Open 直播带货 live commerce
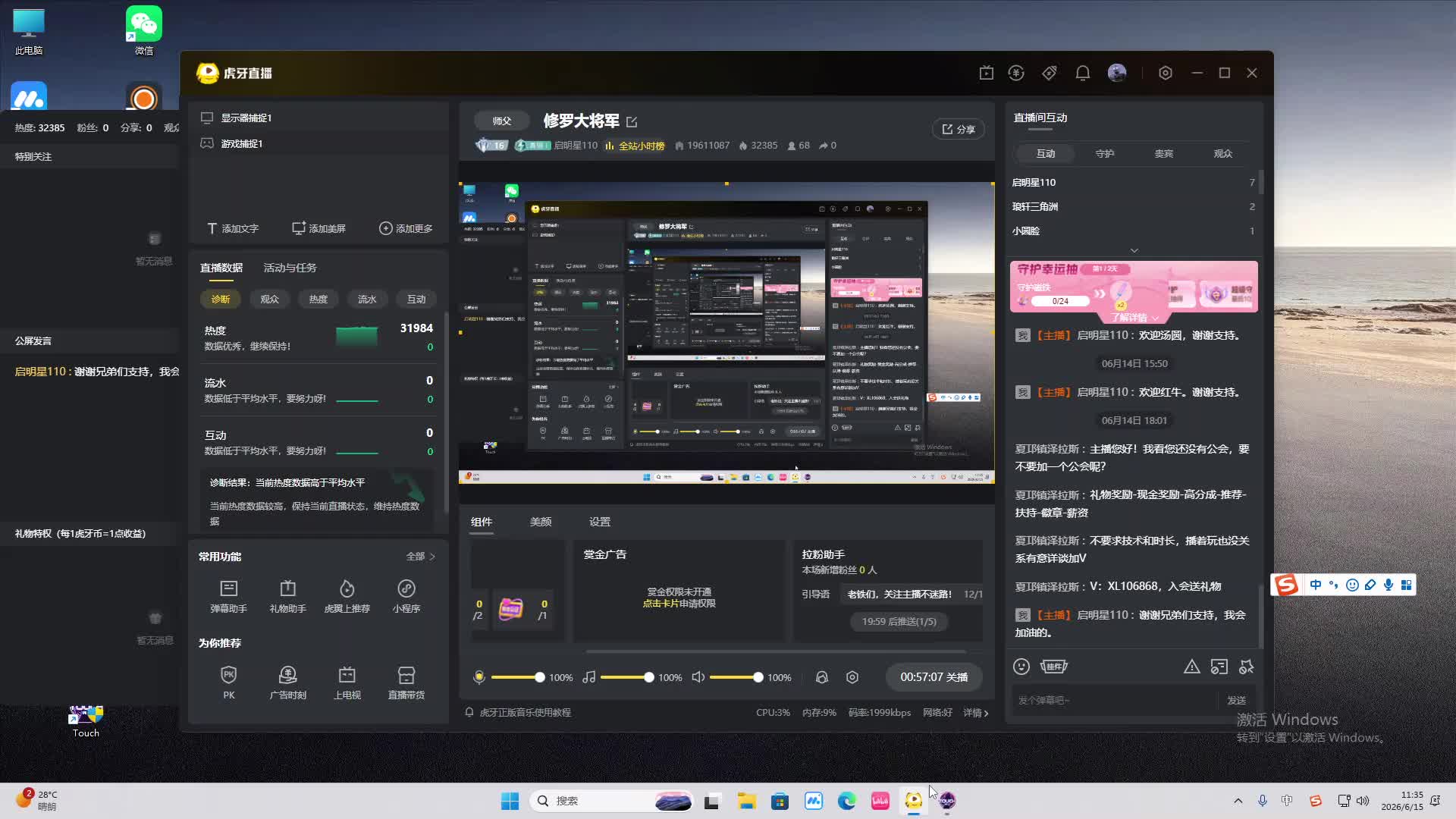 [x=406, y=682]
